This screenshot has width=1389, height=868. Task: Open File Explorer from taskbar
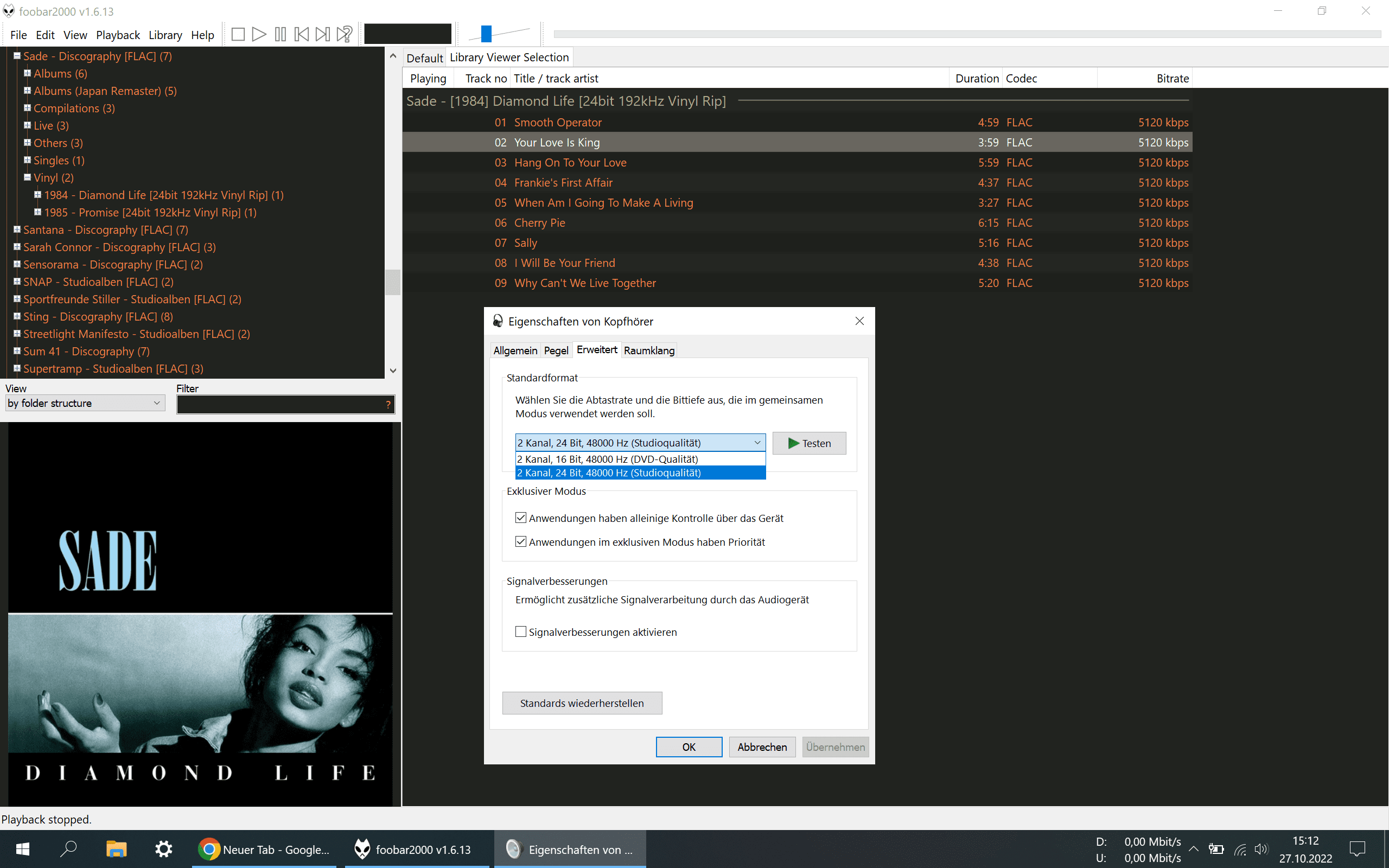[117, 849]
